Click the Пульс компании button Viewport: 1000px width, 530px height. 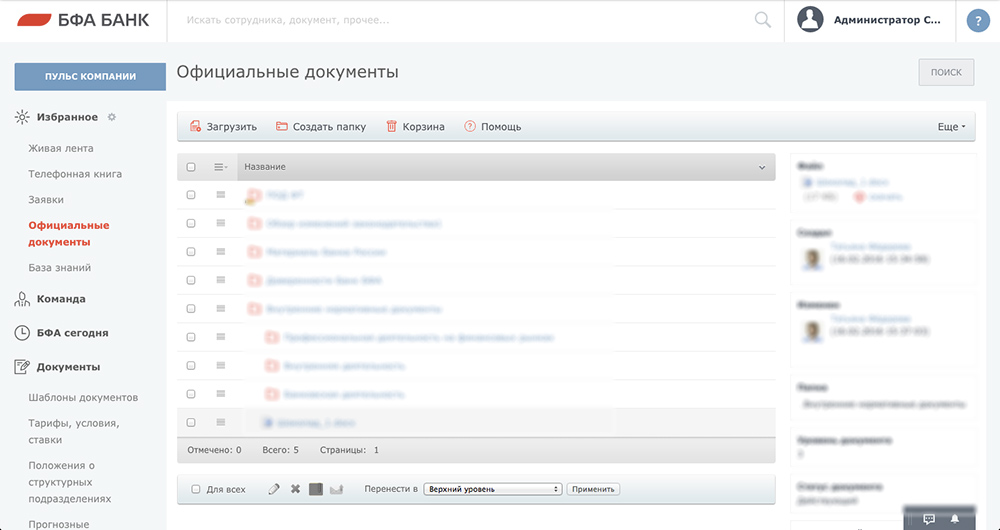click(x=90, y=77)
